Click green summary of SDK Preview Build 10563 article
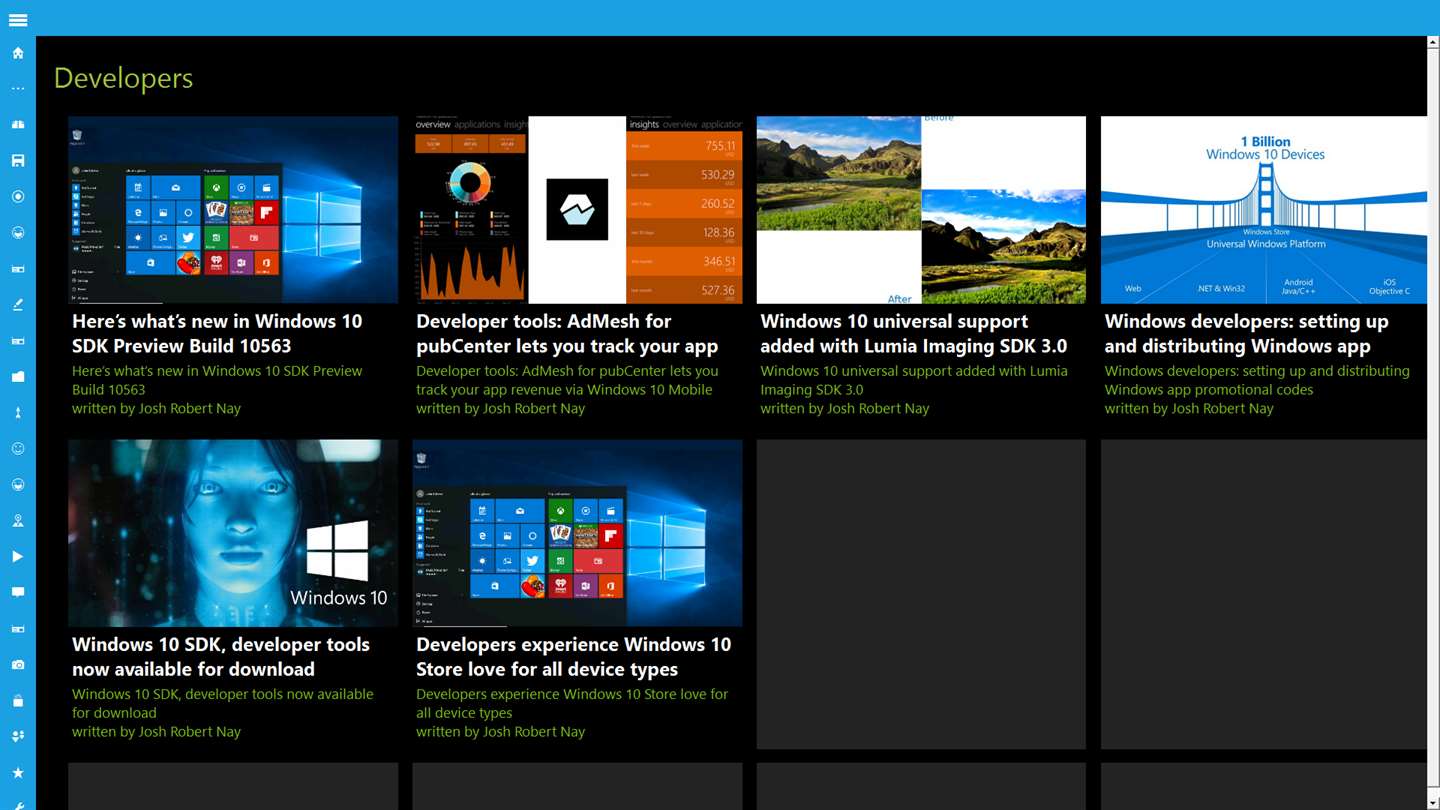Viewport: 1440px width, 810px height. (217, 380)
